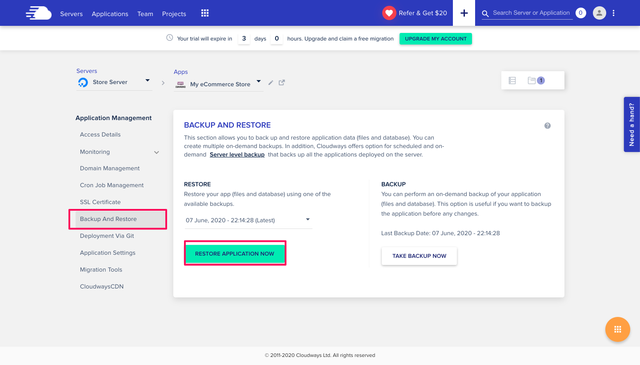640x365 pixels.
Task: Click Take Backup Now button
Action: [x=419, y=256]
